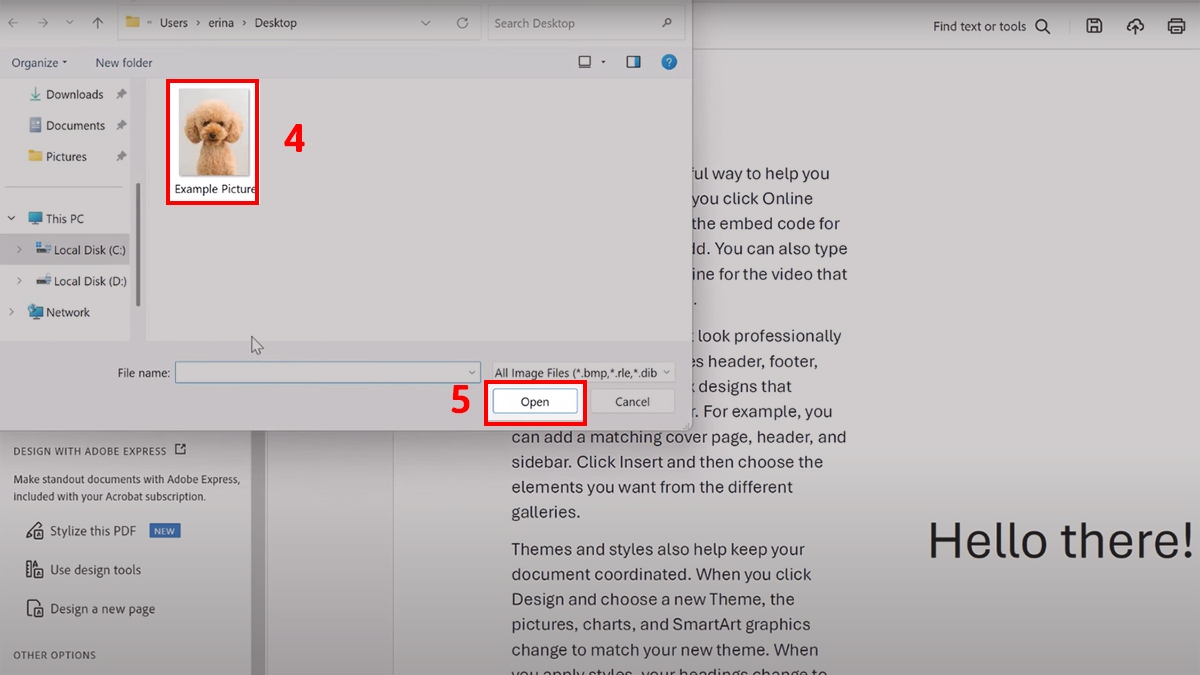The width and height of the screenshot is (1200, 675).
Task: Click the pin icon beside Pictures
Action: (121, 156)
